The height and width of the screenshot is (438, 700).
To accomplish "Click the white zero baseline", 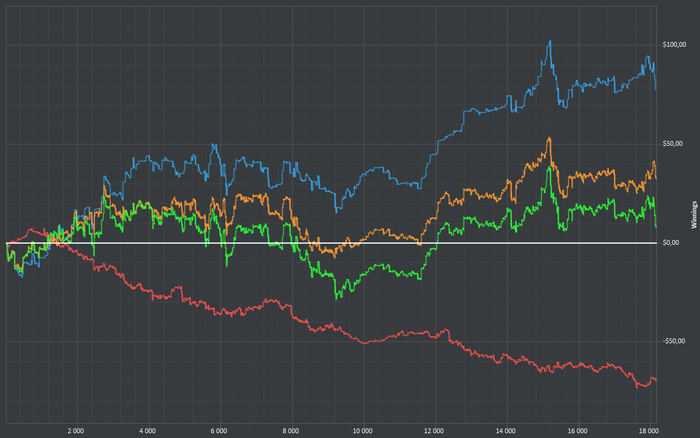I will pyautogui.click(x=331, y=243).
